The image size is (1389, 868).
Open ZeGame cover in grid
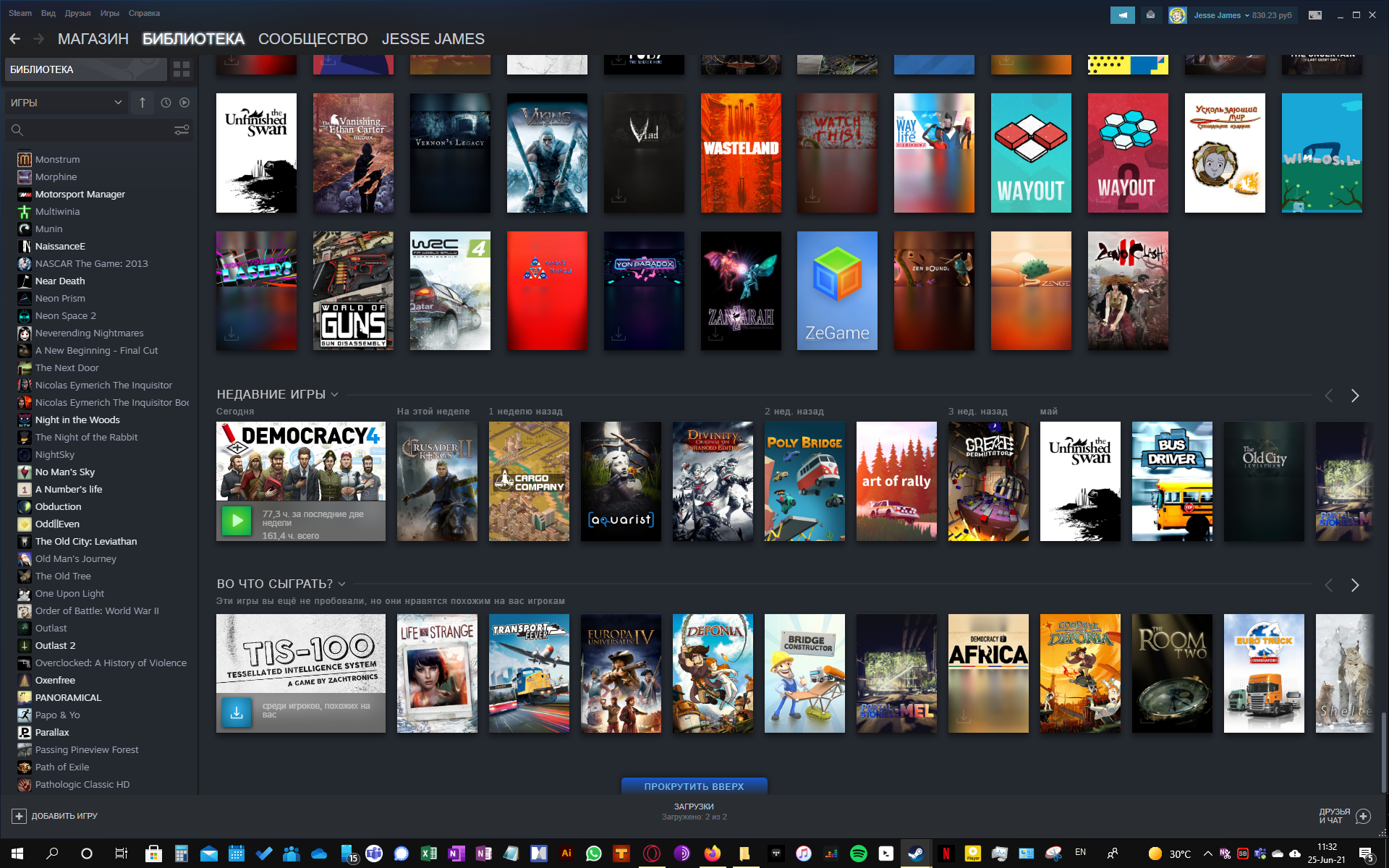click(837, 291)
